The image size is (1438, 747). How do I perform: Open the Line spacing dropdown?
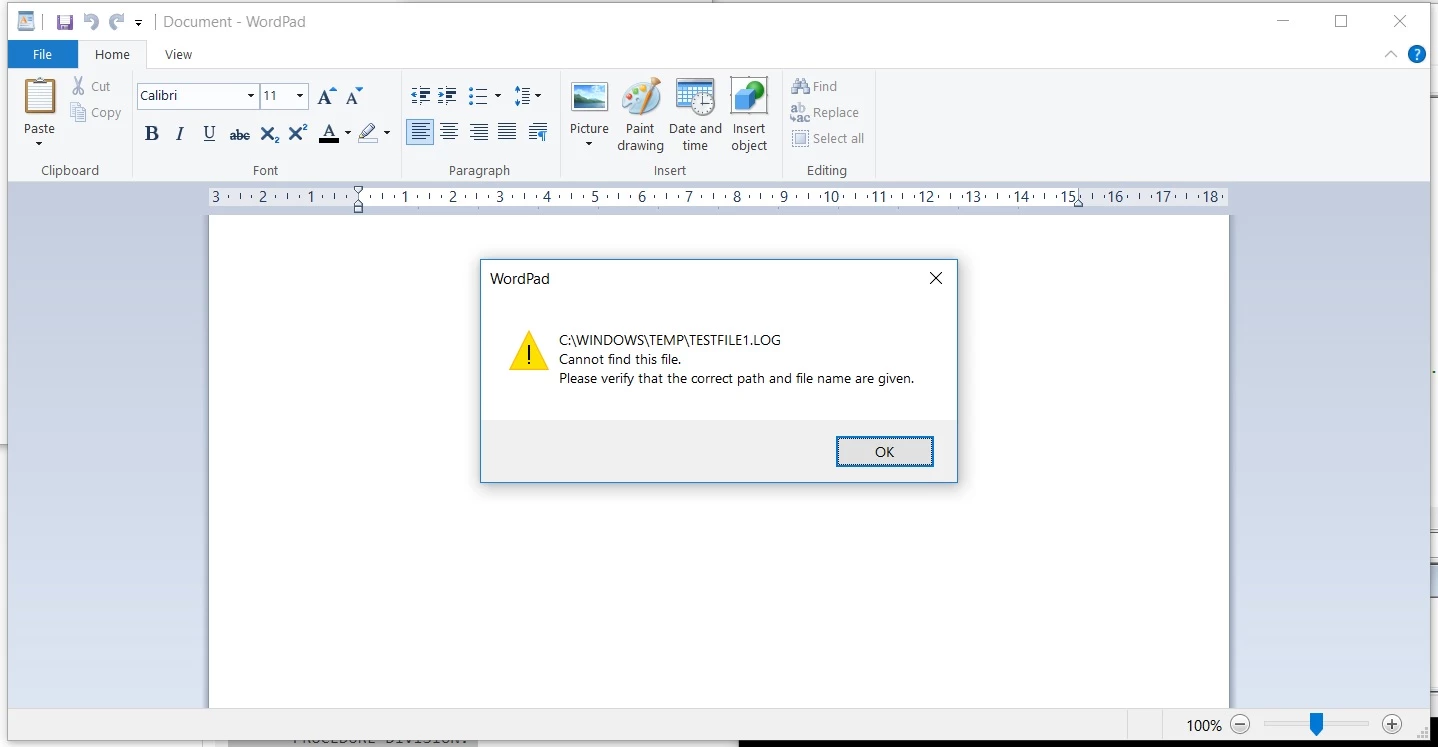[x=526, y=96]
